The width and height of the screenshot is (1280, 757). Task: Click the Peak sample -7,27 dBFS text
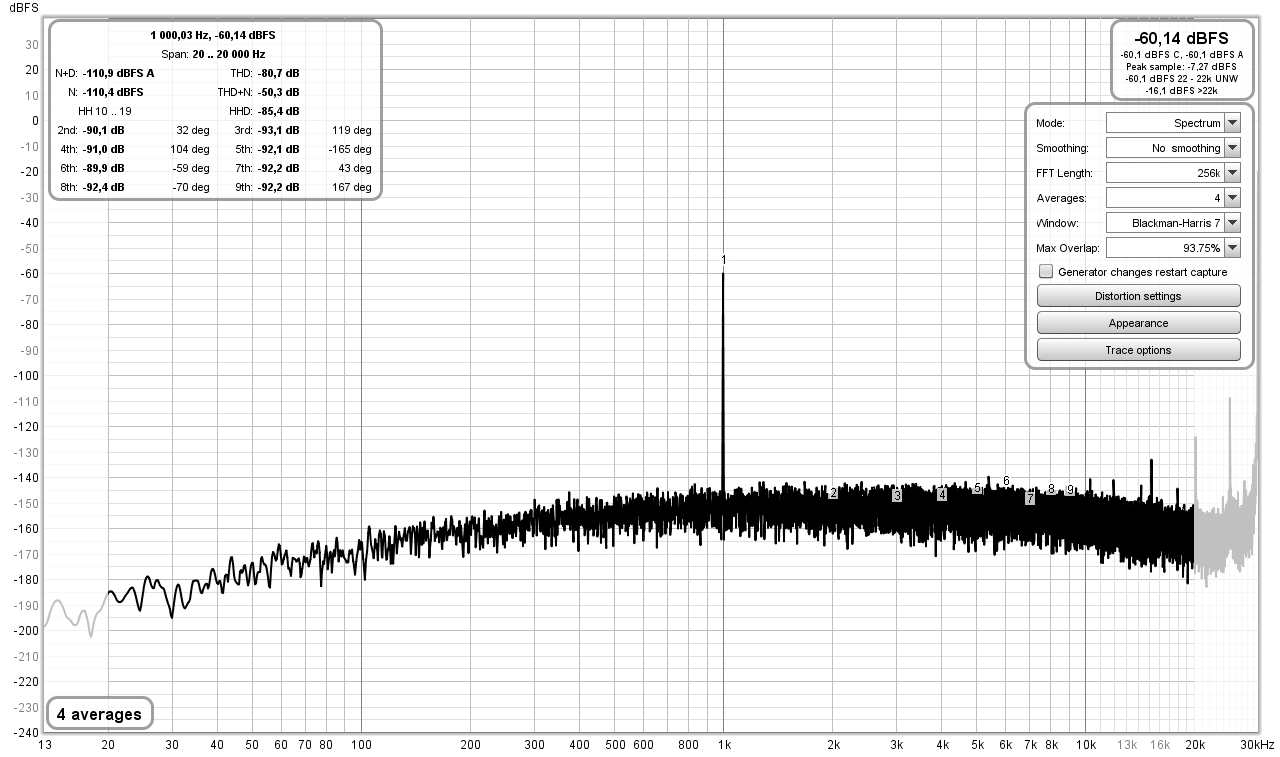[x=1181, y=66]
